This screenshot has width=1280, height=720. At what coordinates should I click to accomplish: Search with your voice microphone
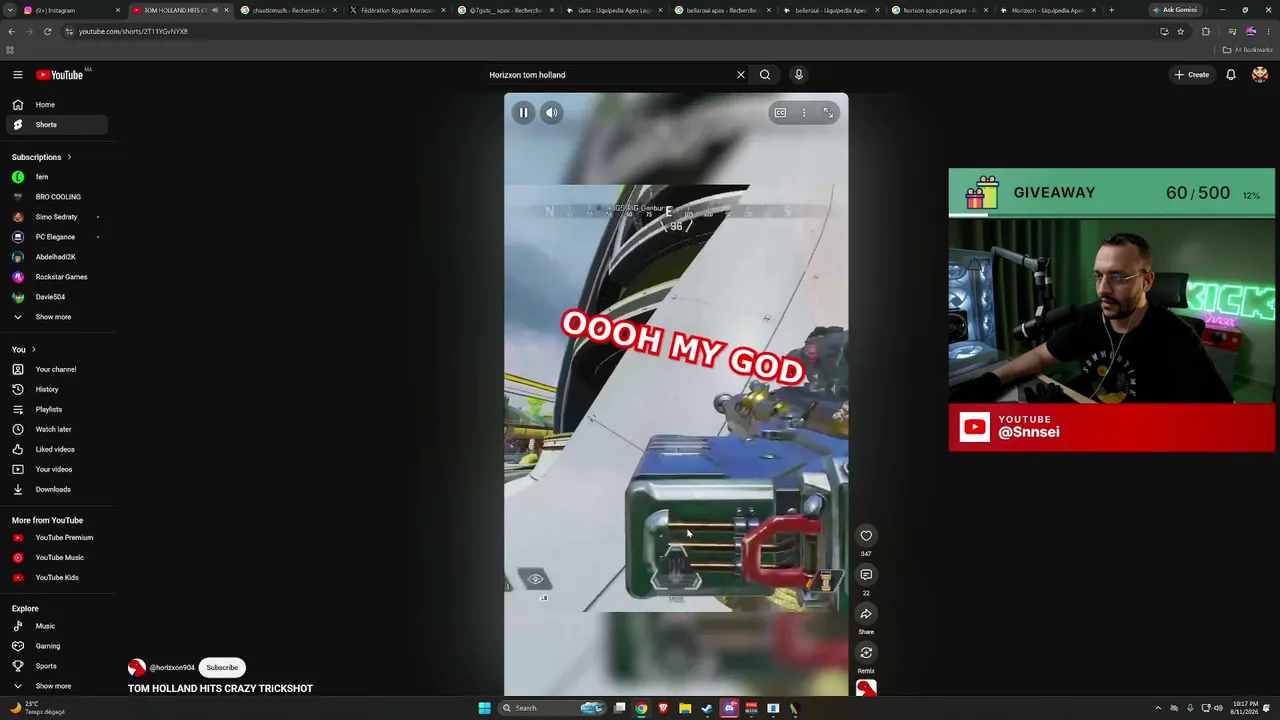coord(798,75)
